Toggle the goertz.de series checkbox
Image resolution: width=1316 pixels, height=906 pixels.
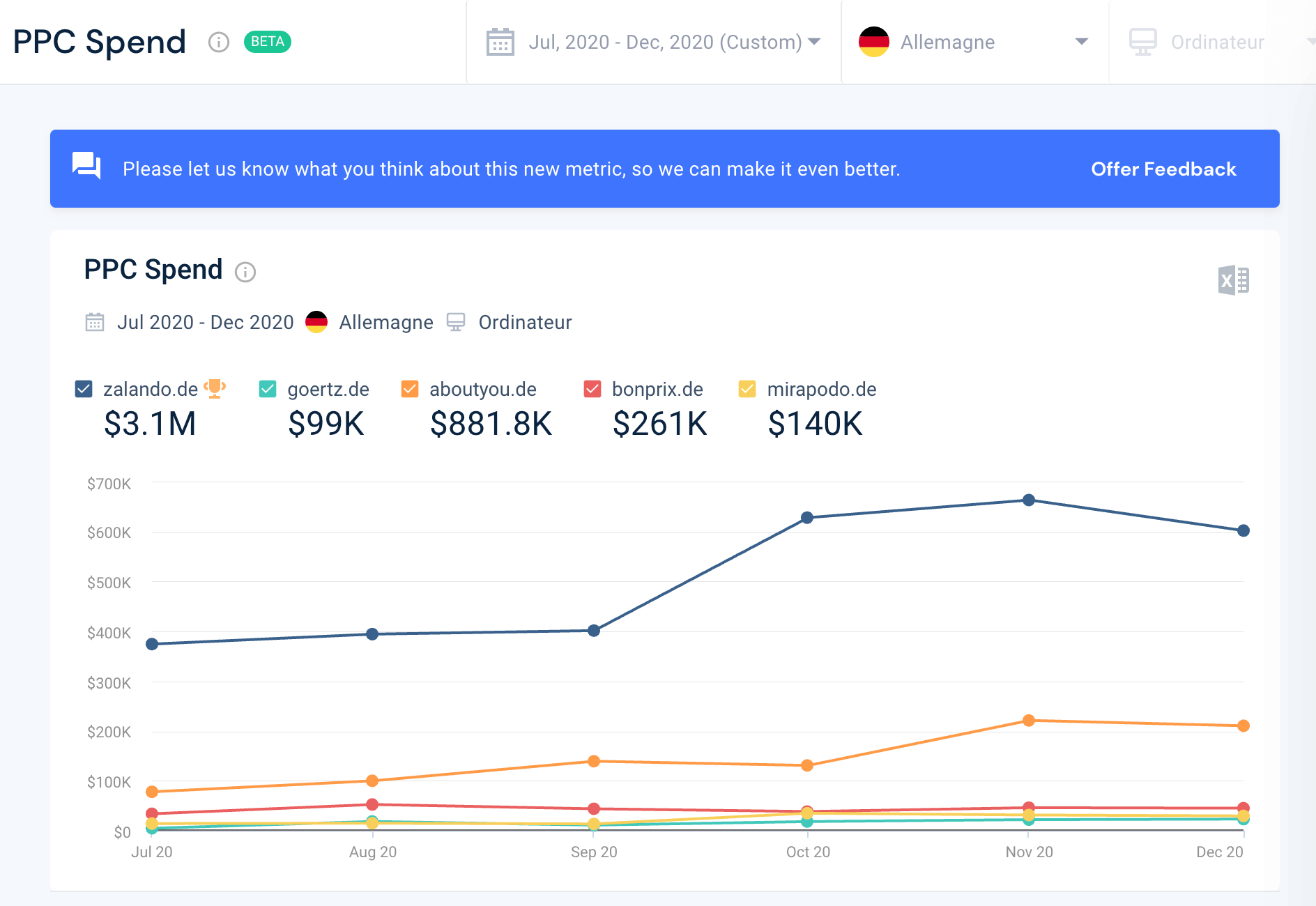268,389
